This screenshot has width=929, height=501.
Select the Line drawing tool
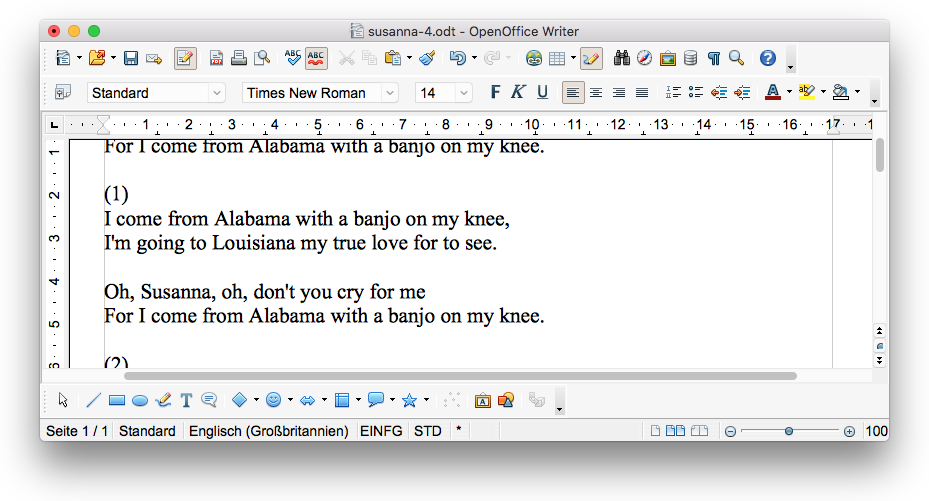point(94,400)
